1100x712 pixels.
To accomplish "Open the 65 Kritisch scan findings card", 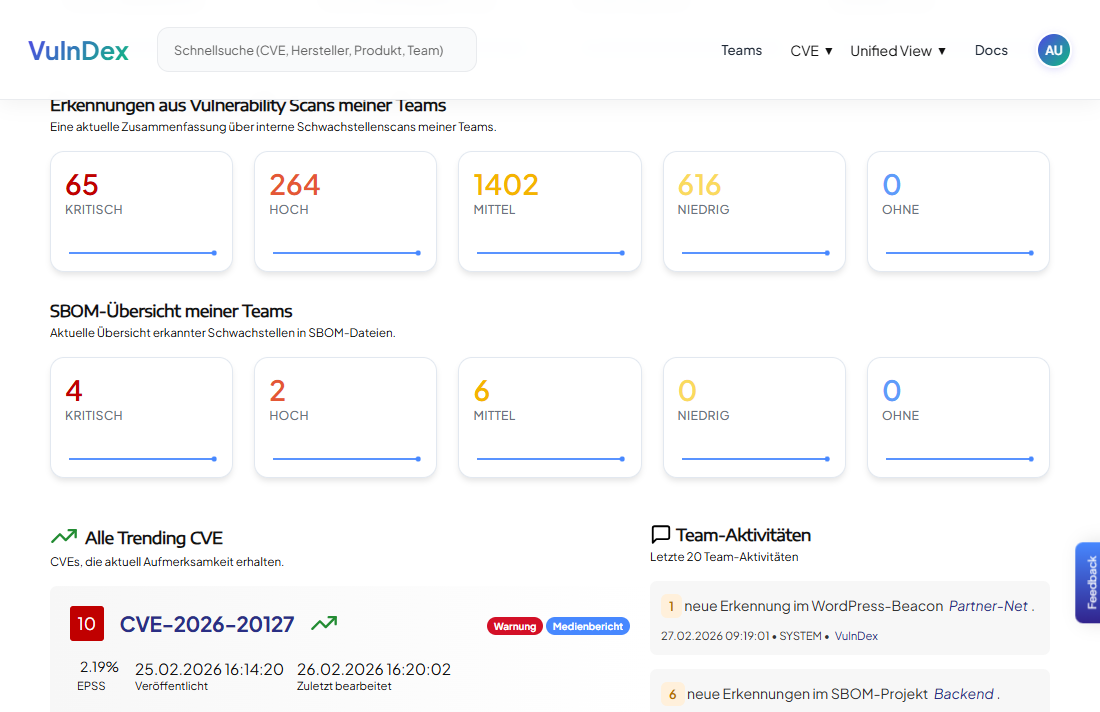I will point(141,211).
